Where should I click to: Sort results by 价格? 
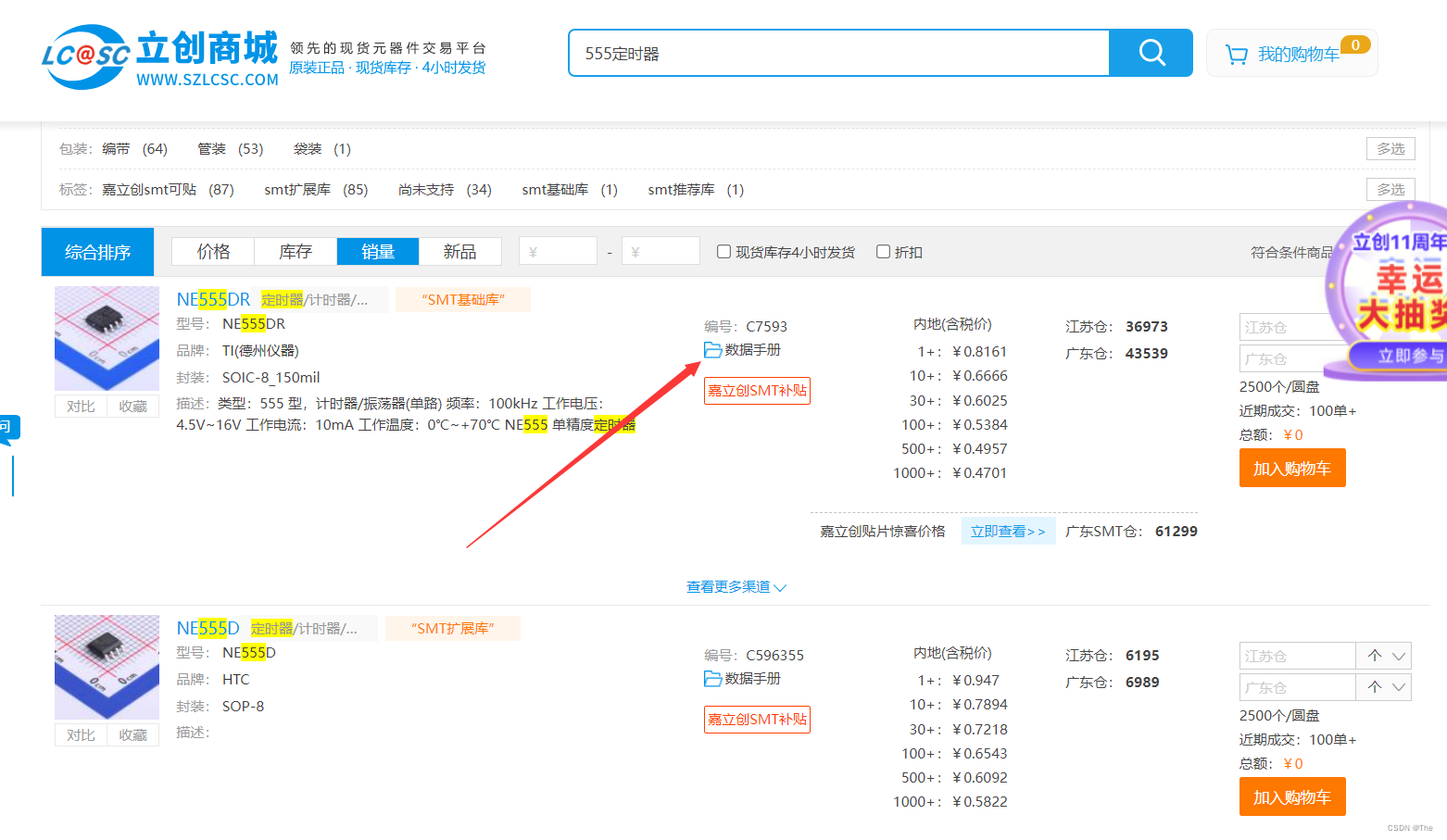pyautogui.click(x=213, y=251)
